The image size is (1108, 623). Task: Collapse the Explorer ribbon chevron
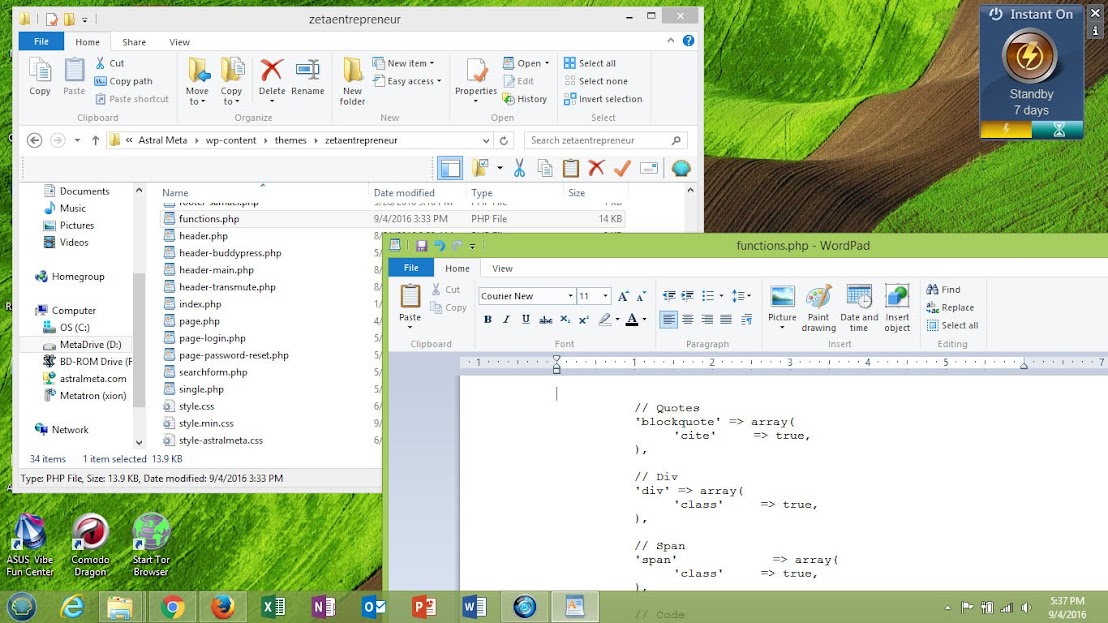pyautogui.click(x=670, y=41)
